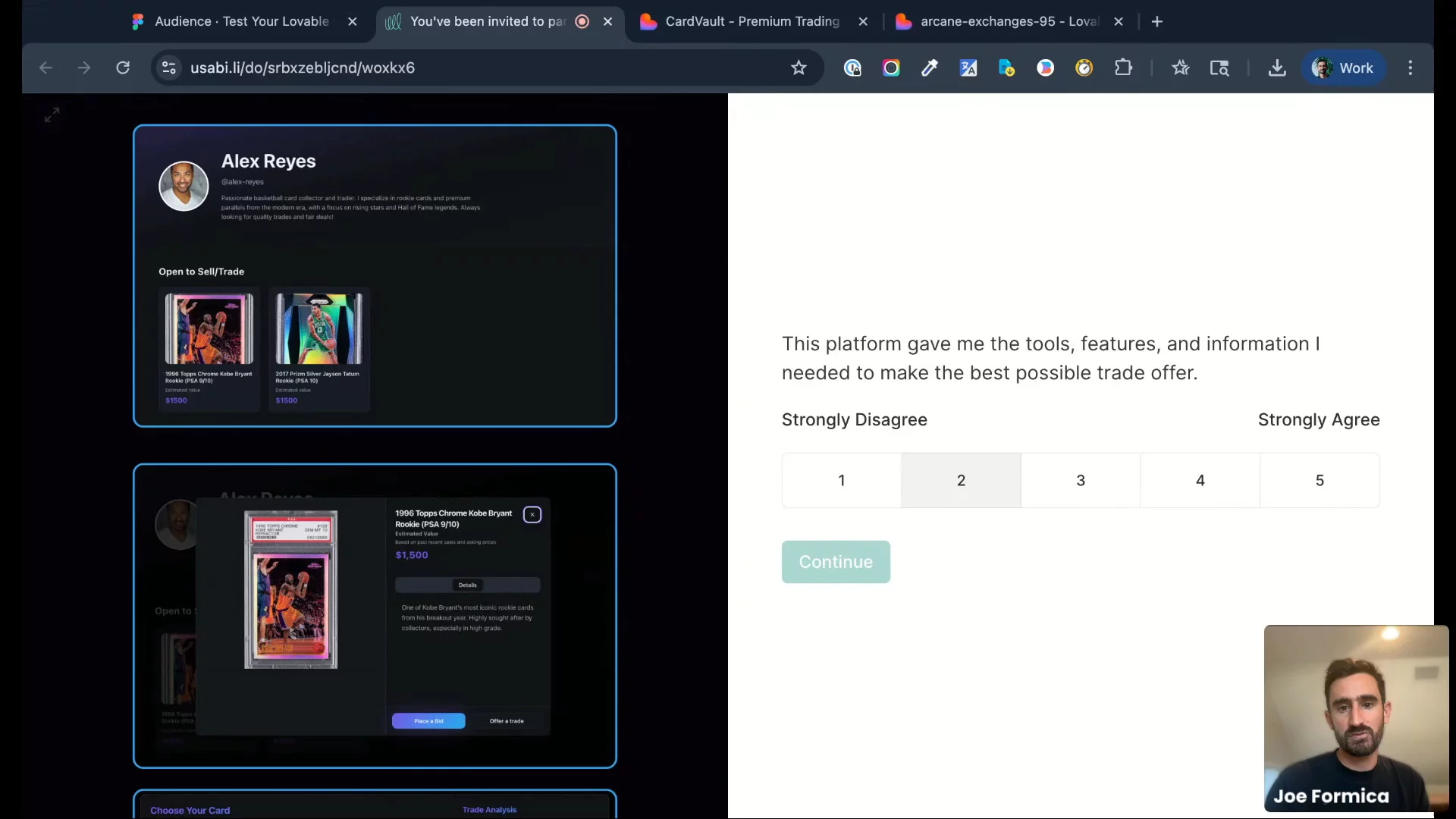Screen dimensions: 1456x819
Task: Select rating 3 on the scale
Action: click(x=1081, y=480)
